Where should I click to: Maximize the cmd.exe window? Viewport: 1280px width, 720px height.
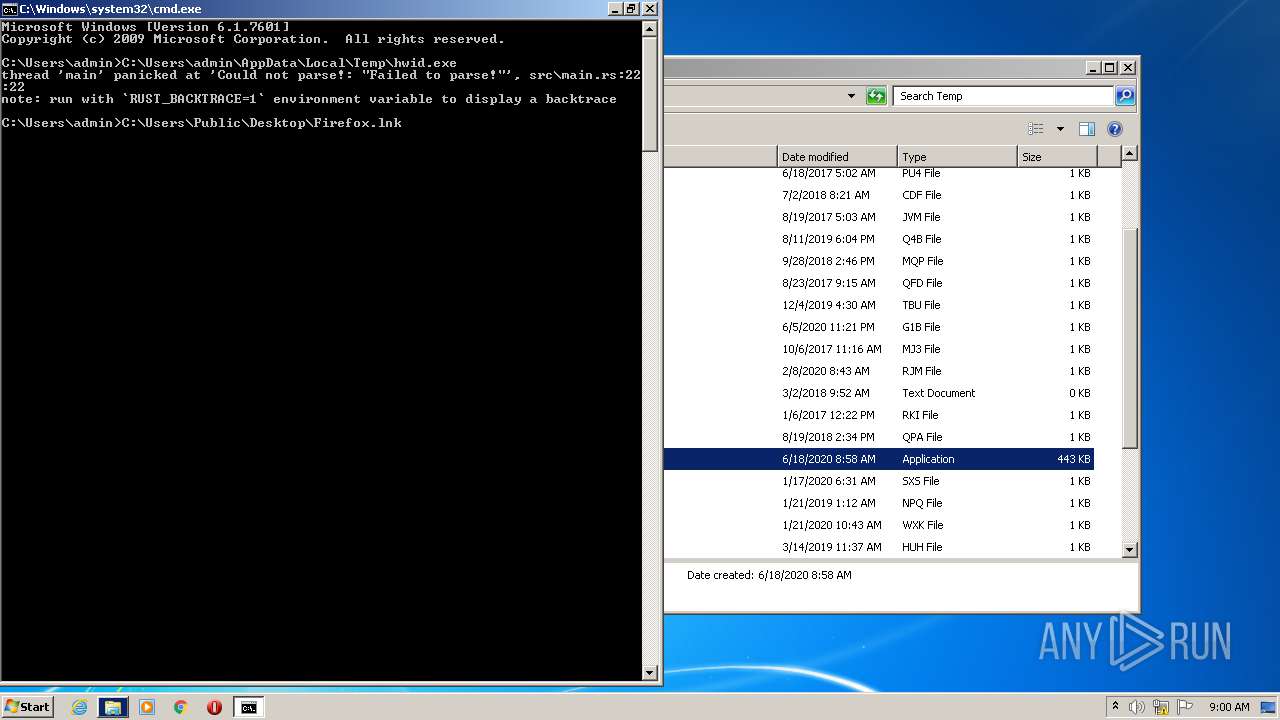(631, 9)
